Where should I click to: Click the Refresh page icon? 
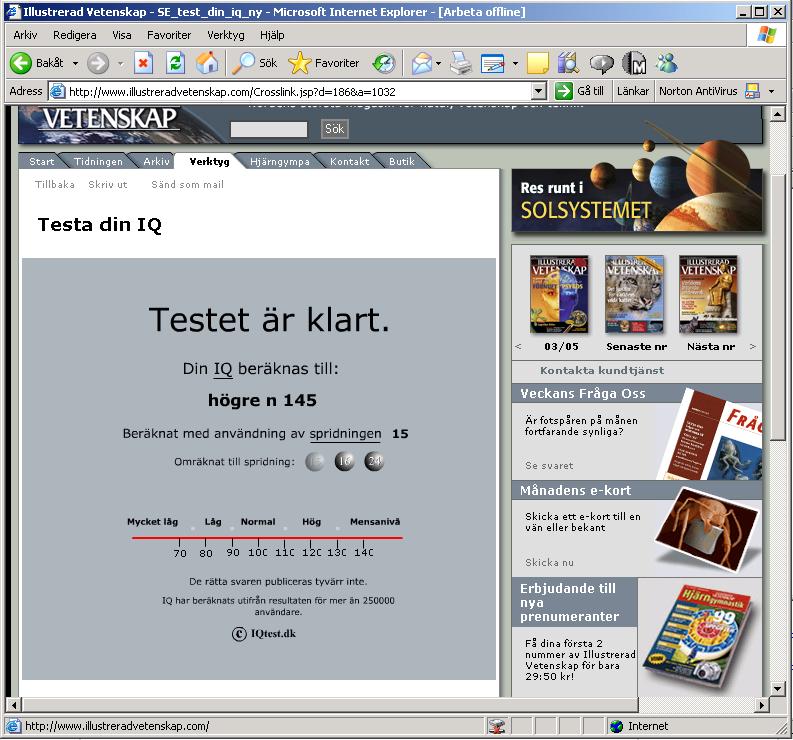pyautogui.click(x=175, y=63)
